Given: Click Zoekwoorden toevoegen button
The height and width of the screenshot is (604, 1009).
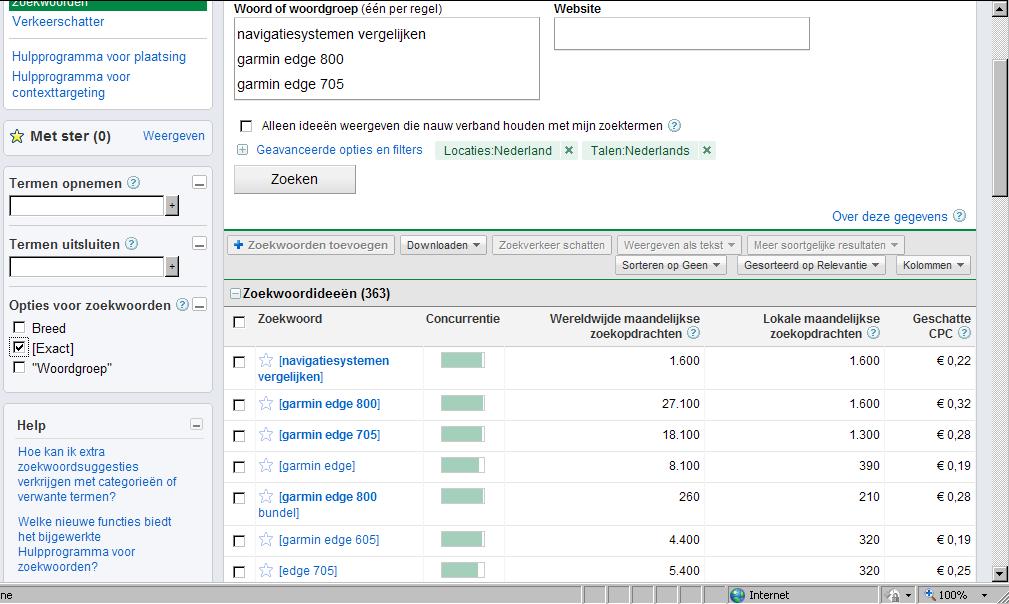Looking at the screenshot, I should (x=311, y=245).
